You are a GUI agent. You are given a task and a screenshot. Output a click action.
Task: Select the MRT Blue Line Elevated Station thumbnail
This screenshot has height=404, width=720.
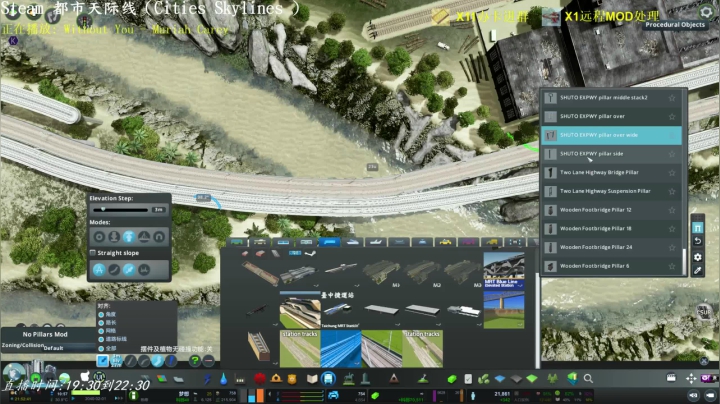pos(504,270)
